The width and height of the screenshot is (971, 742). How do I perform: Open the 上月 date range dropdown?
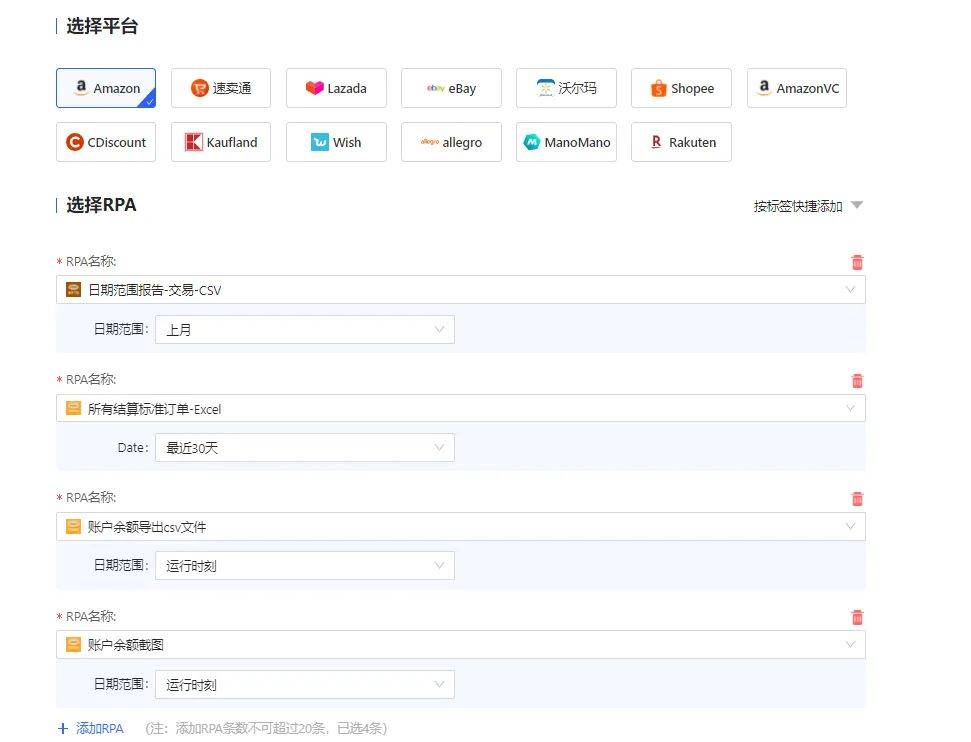tap(305, 330)
